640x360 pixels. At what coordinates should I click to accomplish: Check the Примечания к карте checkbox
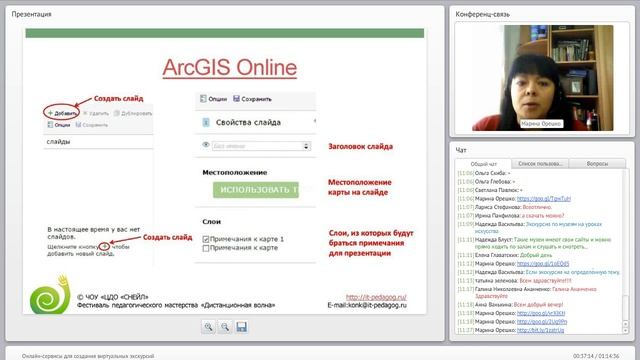coord(206,248)
